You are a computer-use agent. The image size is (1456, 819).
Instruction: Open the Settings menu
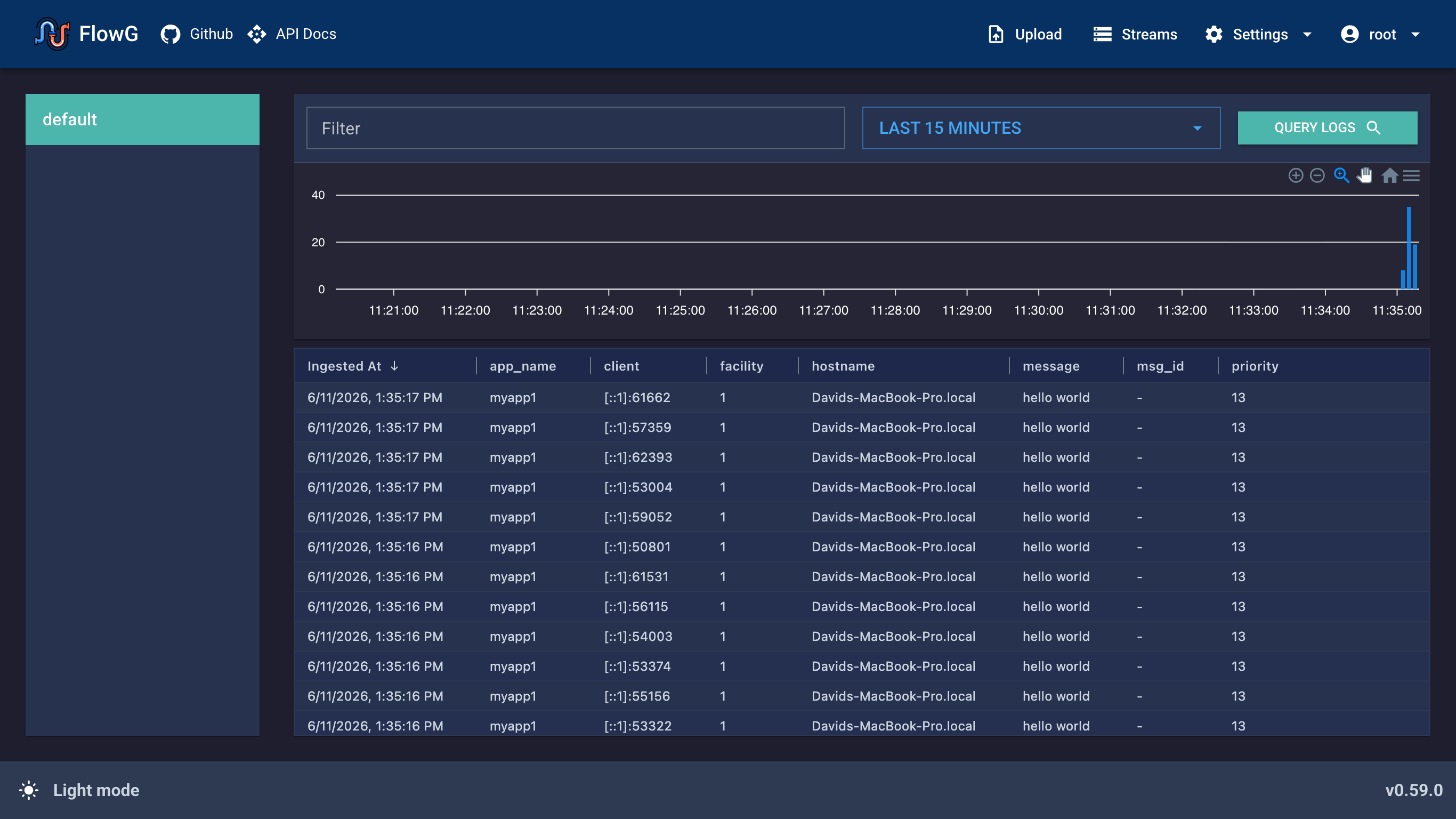click(x=1258, y=35)
